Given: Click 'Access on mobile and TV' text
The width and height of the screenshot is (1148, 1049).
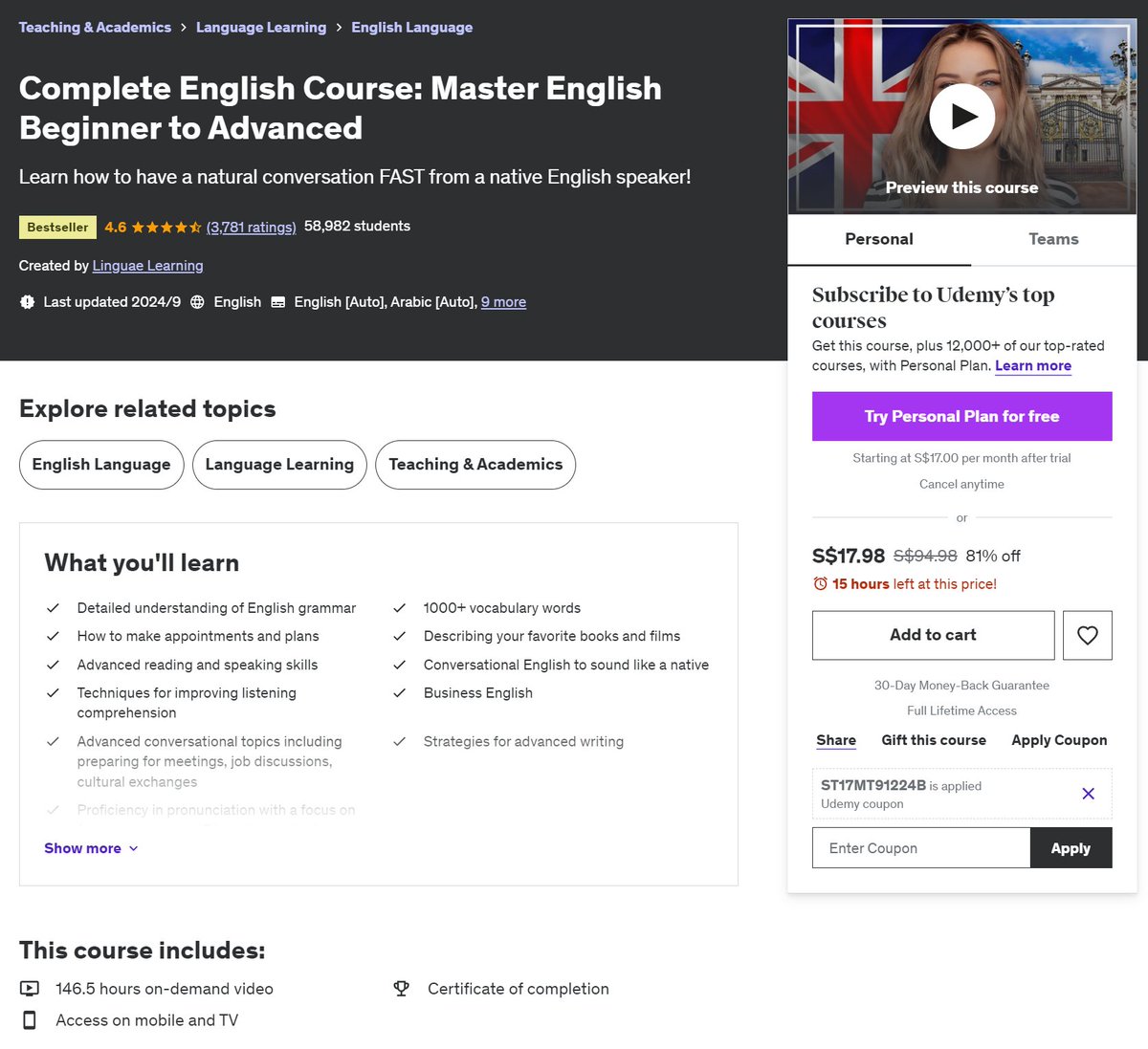Looking at the screenshot, I should coord(147,1020).
